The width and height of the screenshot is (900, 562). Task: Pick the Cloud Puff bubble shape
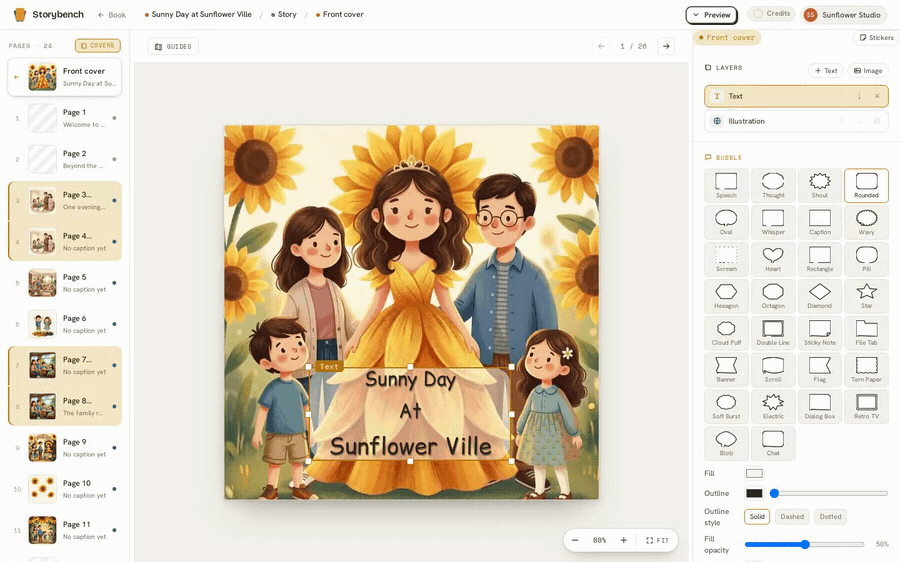pos(726,332)
